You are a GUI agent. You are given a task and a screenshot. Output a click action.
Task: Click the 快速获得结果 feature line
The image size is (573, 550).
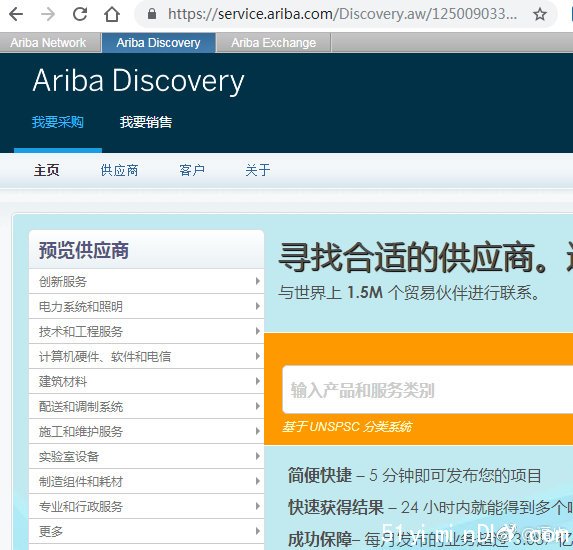point(430,507)
